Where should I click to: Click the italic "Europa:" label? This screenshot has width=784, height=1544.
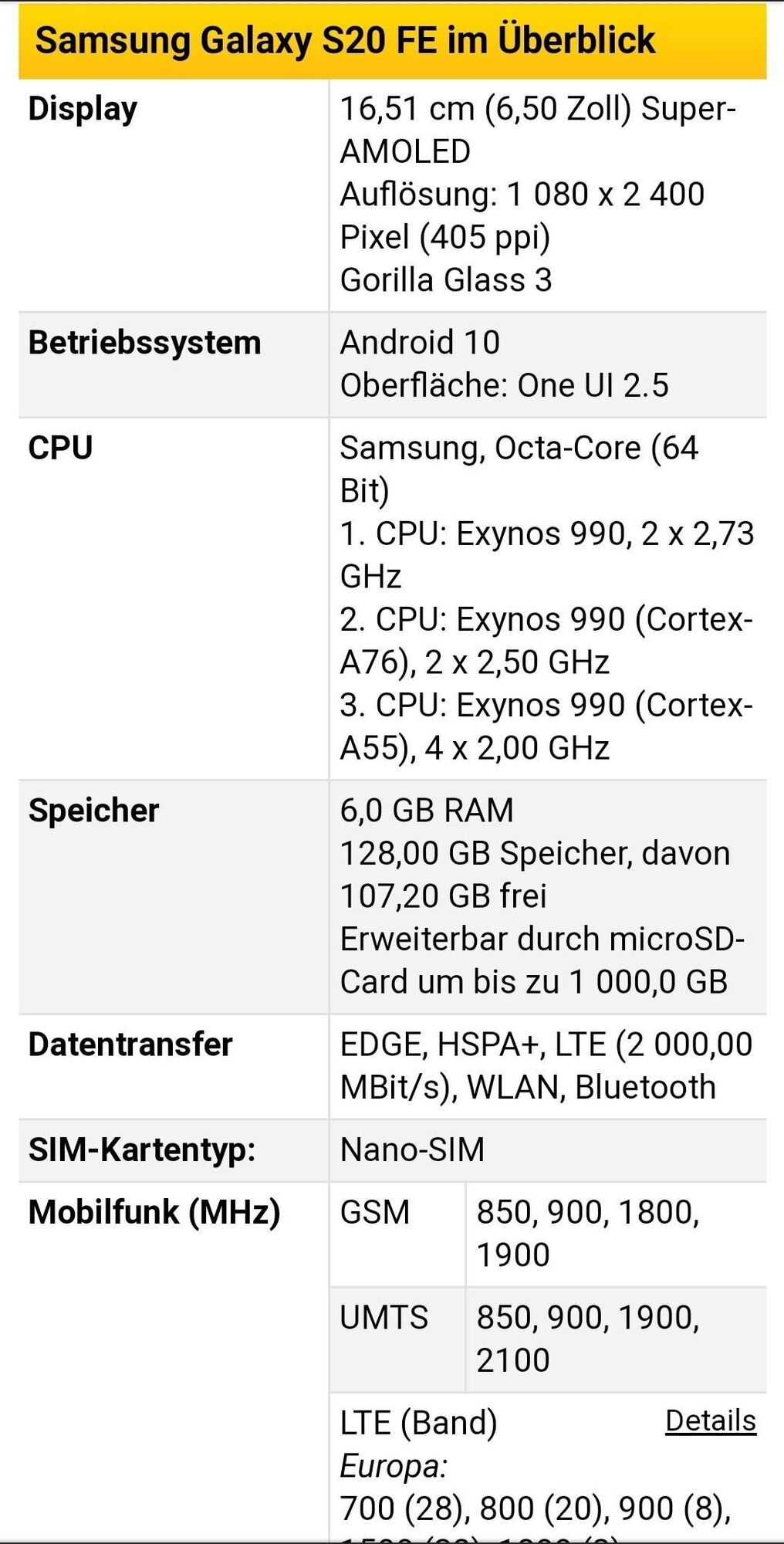click(x=394, y=1465)
